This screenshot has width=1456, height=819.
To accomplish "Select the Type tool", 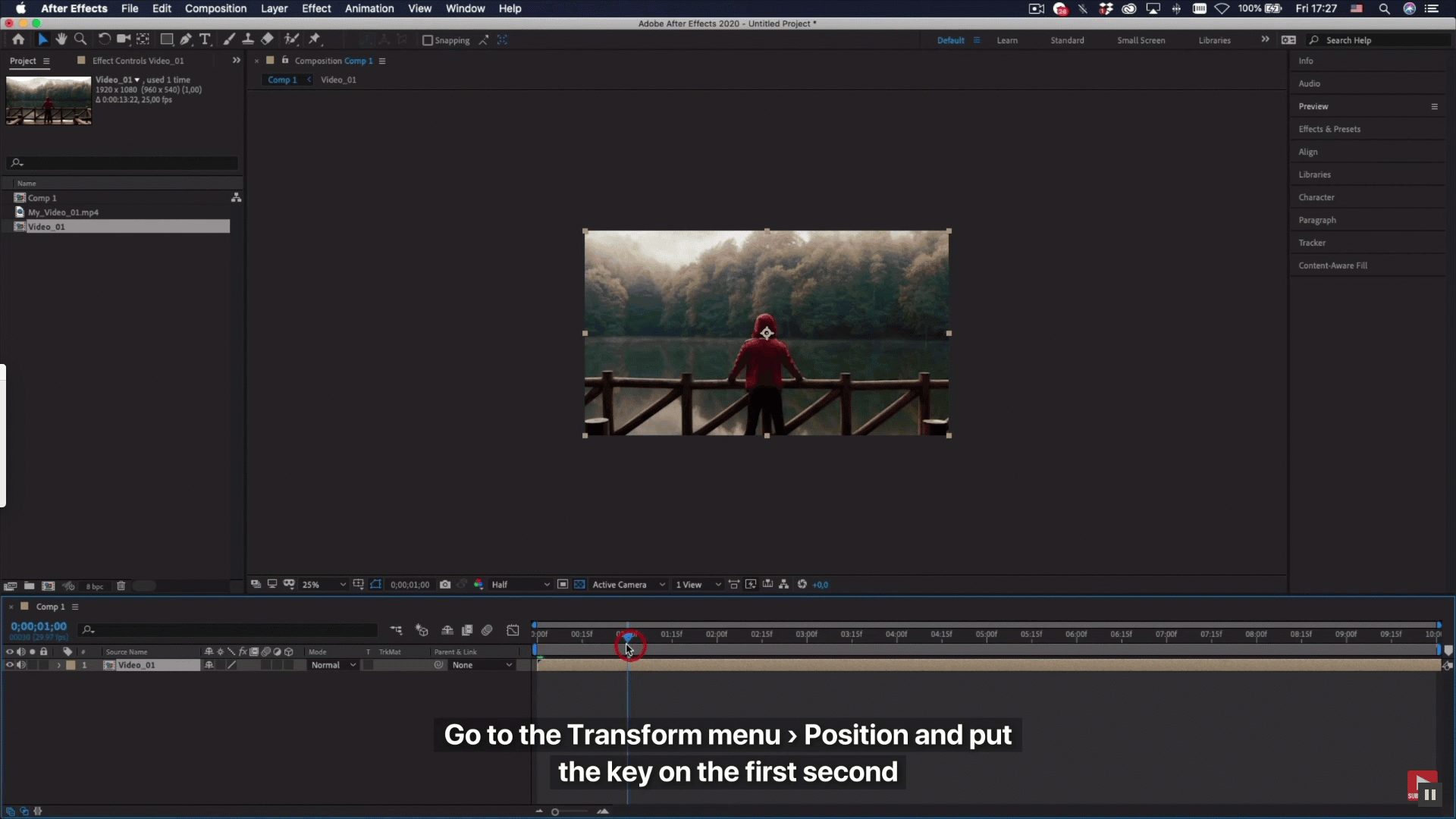I will [x=205, y=39].
